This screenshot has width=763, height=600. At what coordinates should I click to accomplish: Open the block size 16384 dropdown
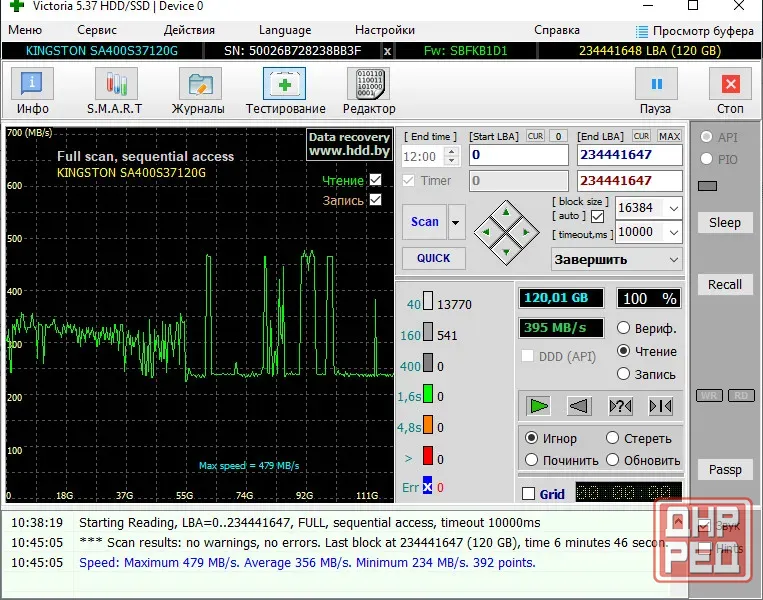point(673,208)
